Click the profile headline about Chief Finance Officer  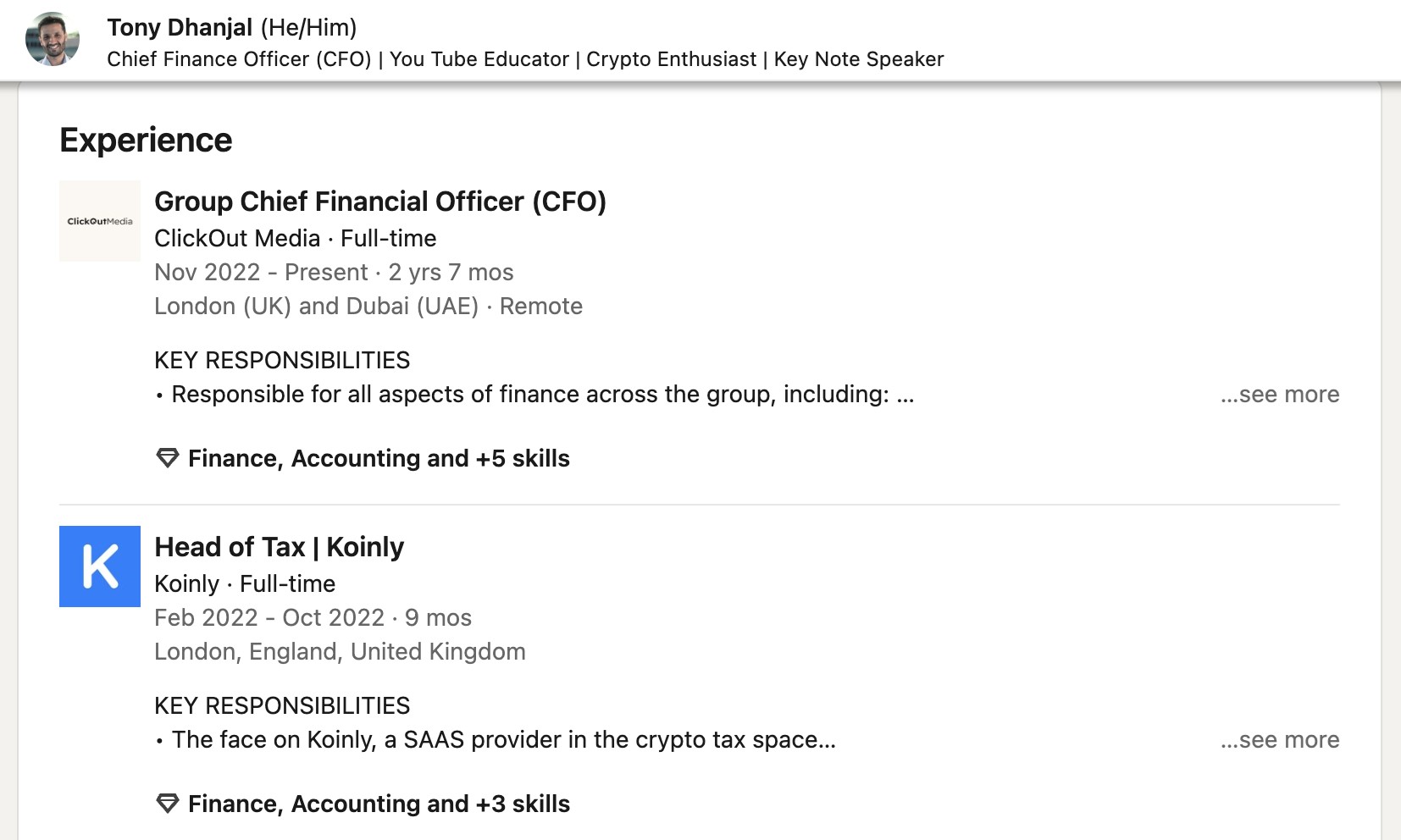525,59
